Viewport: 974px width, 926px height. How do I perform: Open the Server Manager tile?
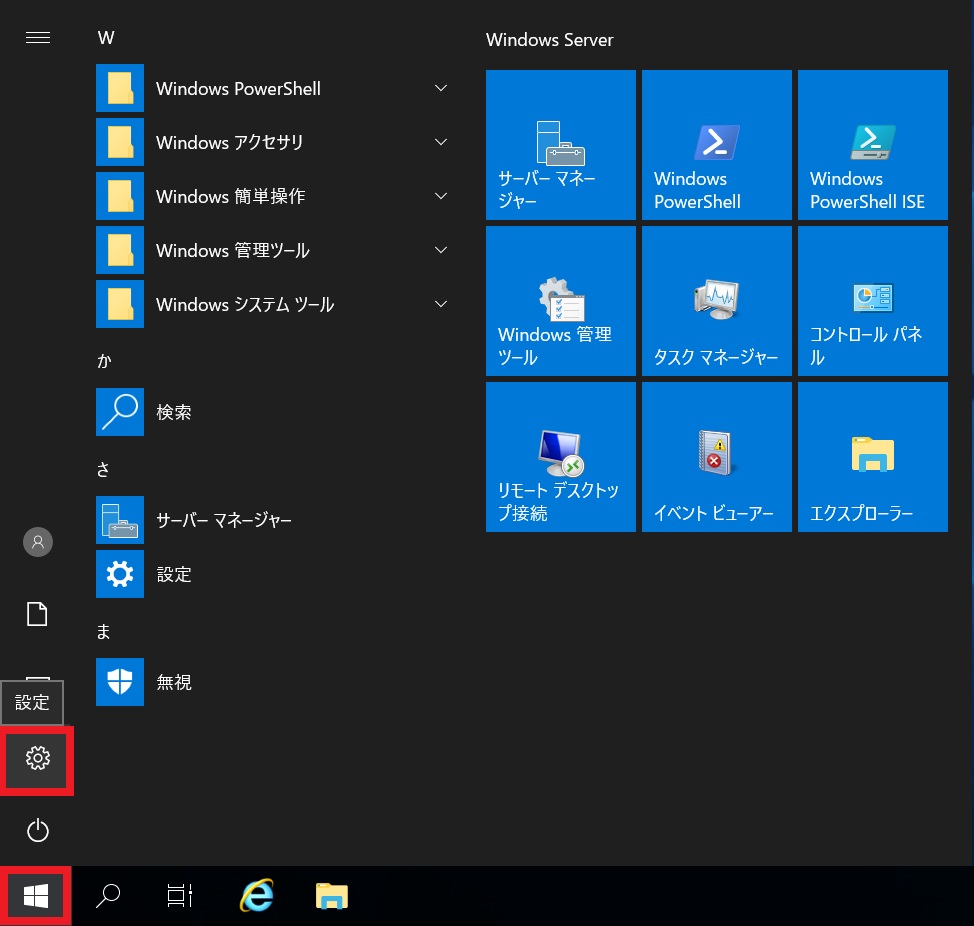coord(560,145)
